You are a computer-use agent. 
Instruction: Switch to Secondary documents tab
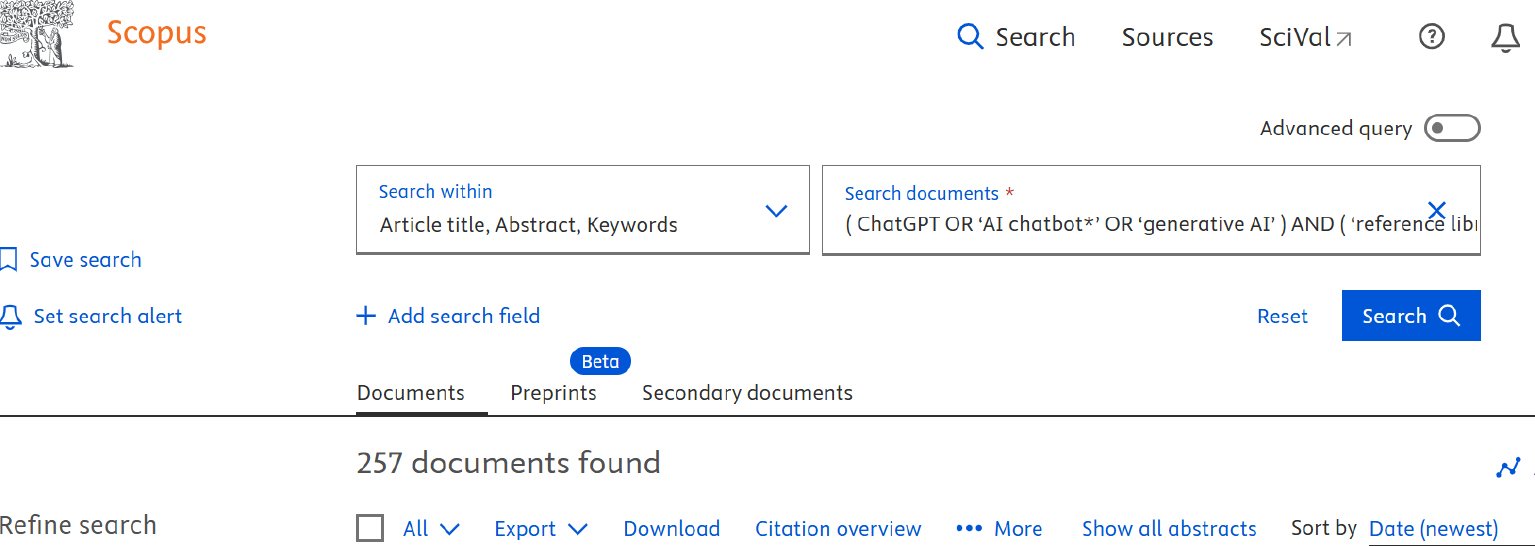pos(747,393)
